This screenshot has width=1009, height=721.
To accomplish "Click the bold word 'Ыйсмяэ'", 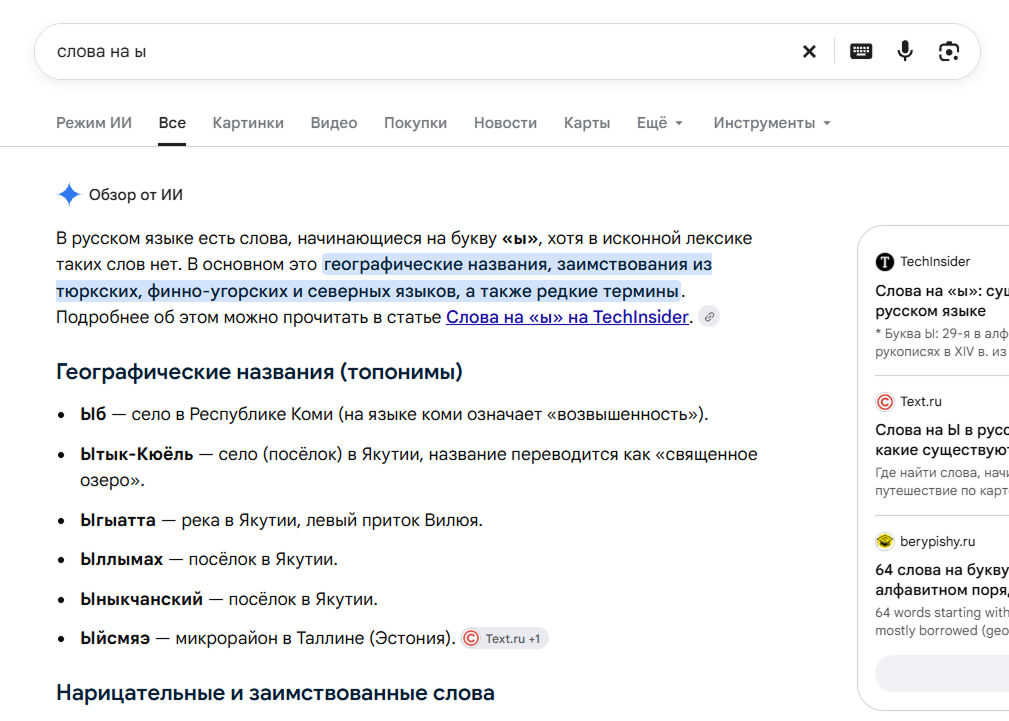I will (x=115, y=638).
